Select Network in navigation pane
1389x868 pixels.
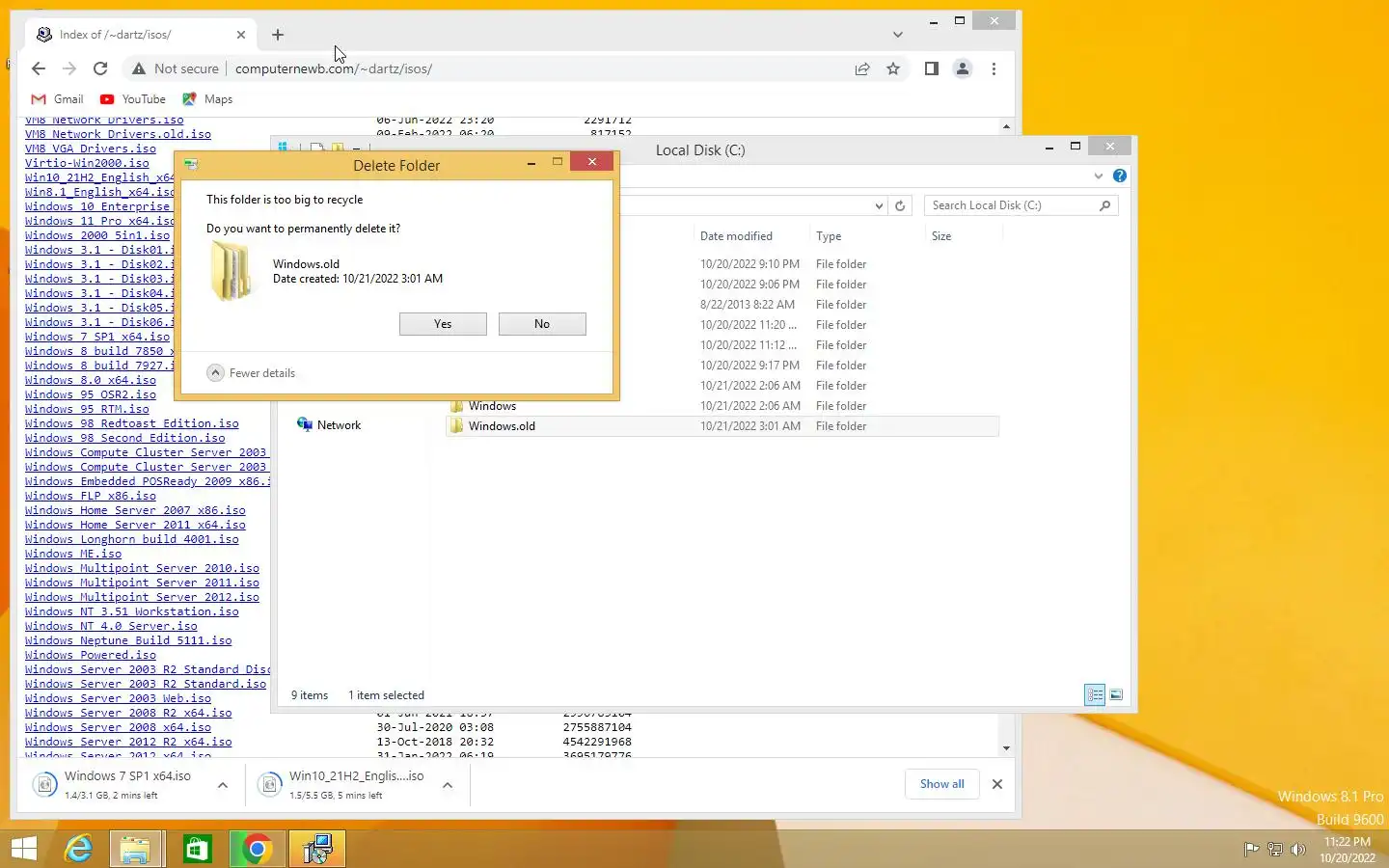coord(329,424)
